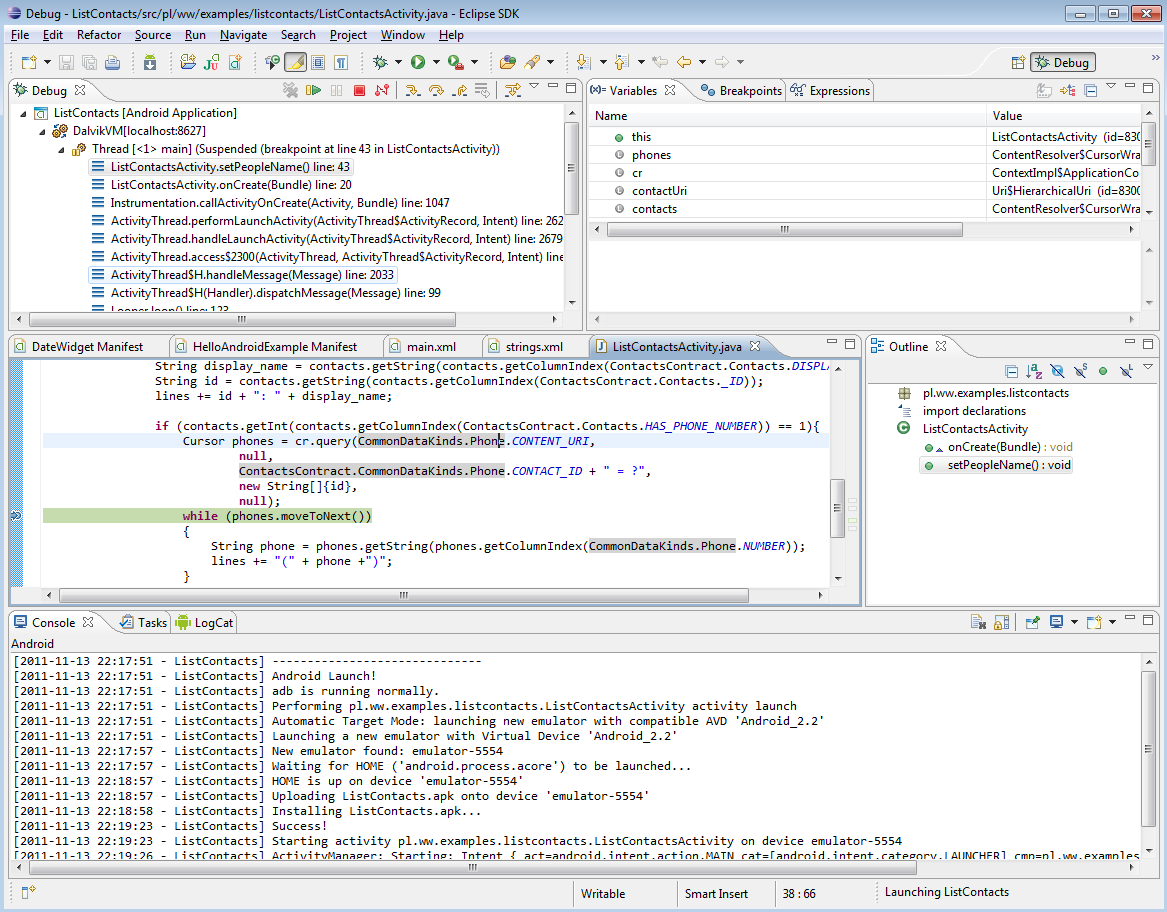Click the Back navigation arrow icon
The image size is (1167, 912).
[684, 63]
